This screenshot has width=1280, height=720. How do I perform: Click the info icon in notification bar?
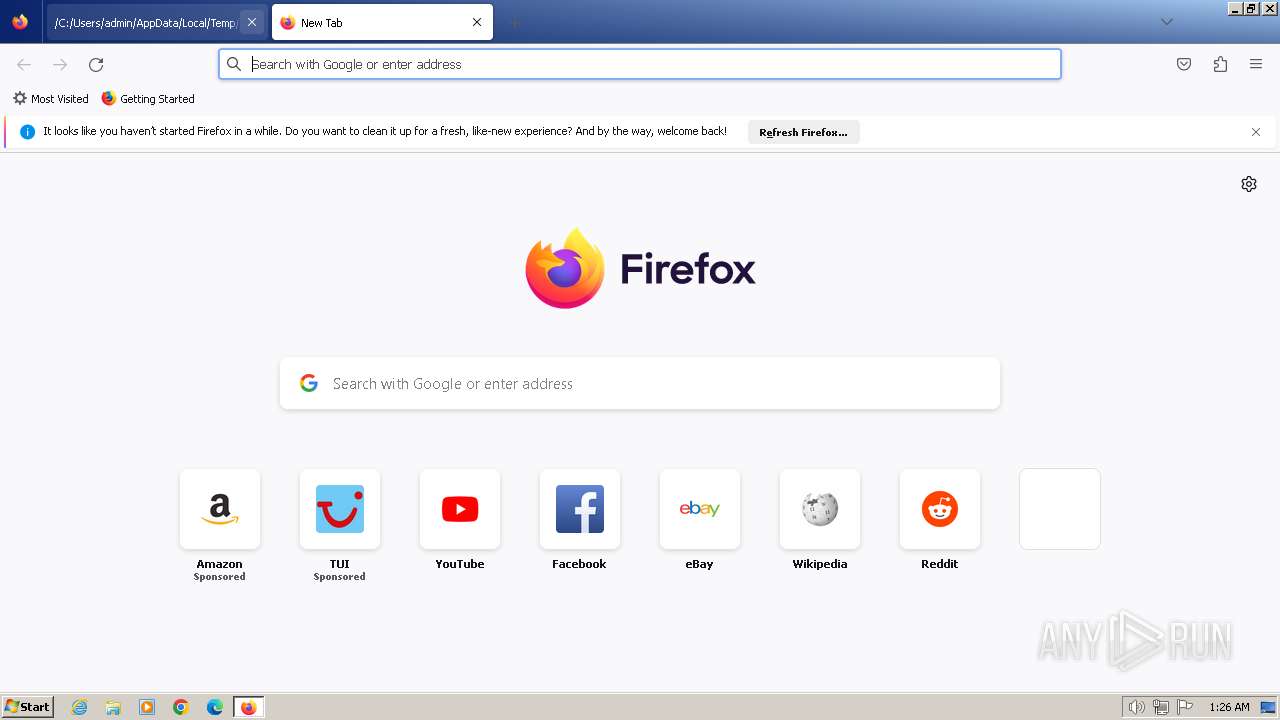click(28, 132)
